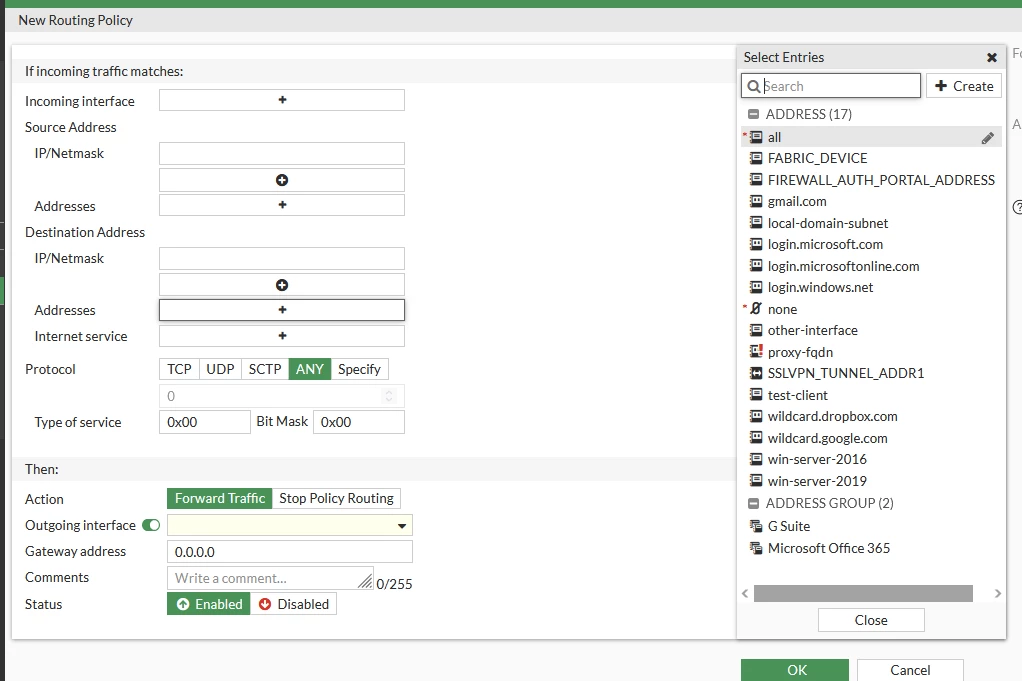Click the search magnifier icon

pyautogui.click(x=753, y=86)
